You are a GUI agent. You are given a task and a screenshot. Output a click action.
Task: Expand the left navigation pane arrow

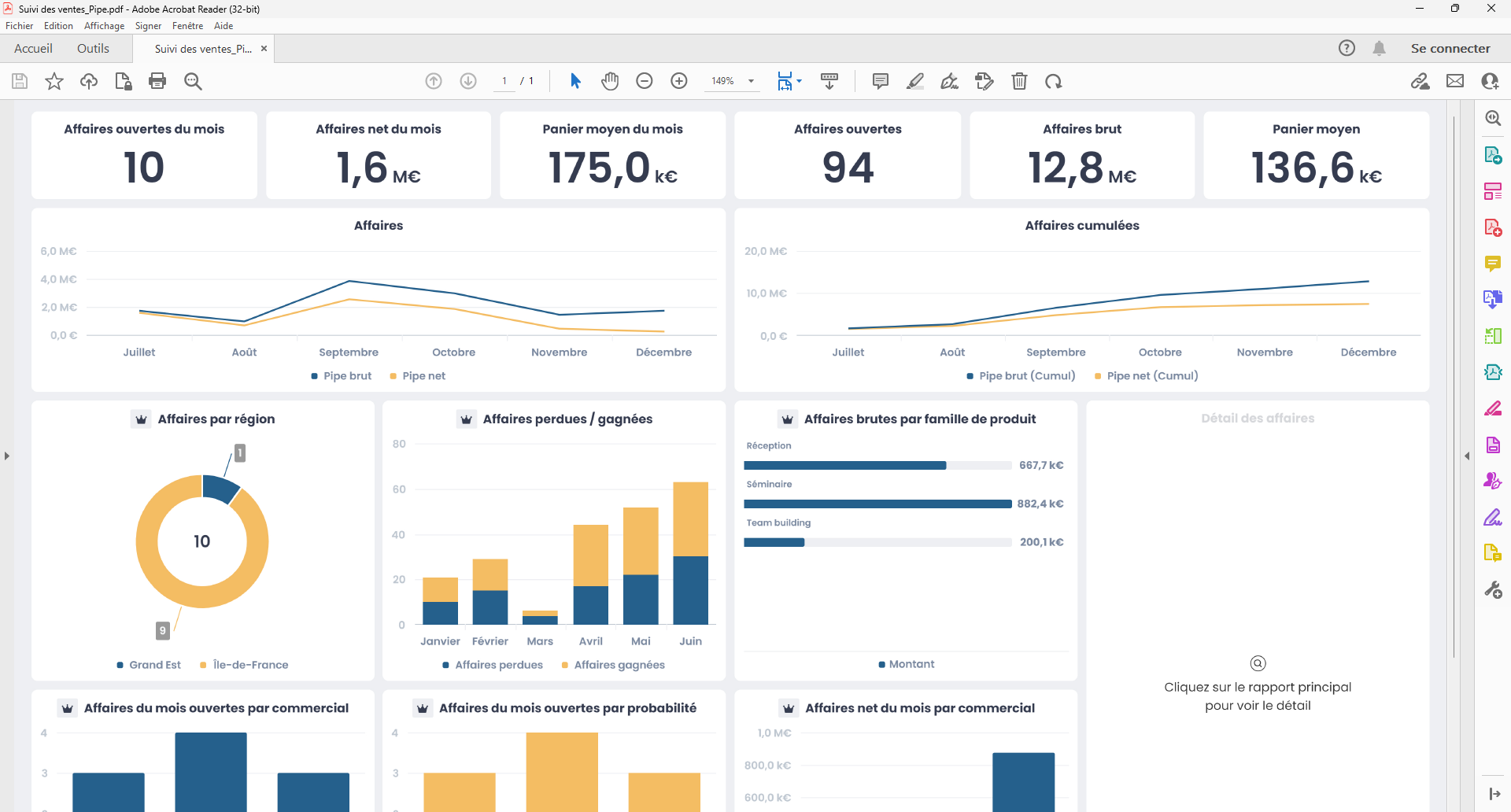click(x=7, y=456)
